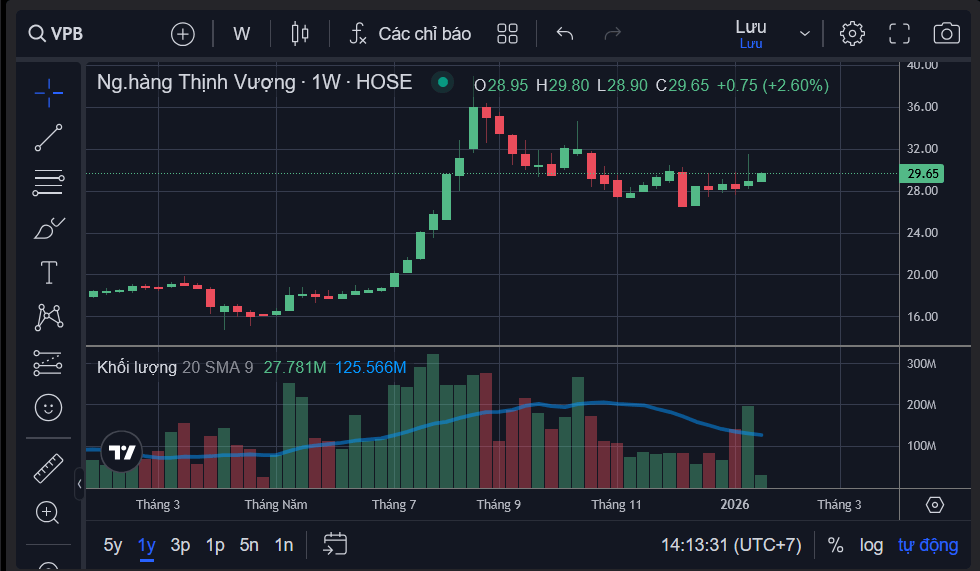Select the Text annotation tool

[x=48, y=272]
